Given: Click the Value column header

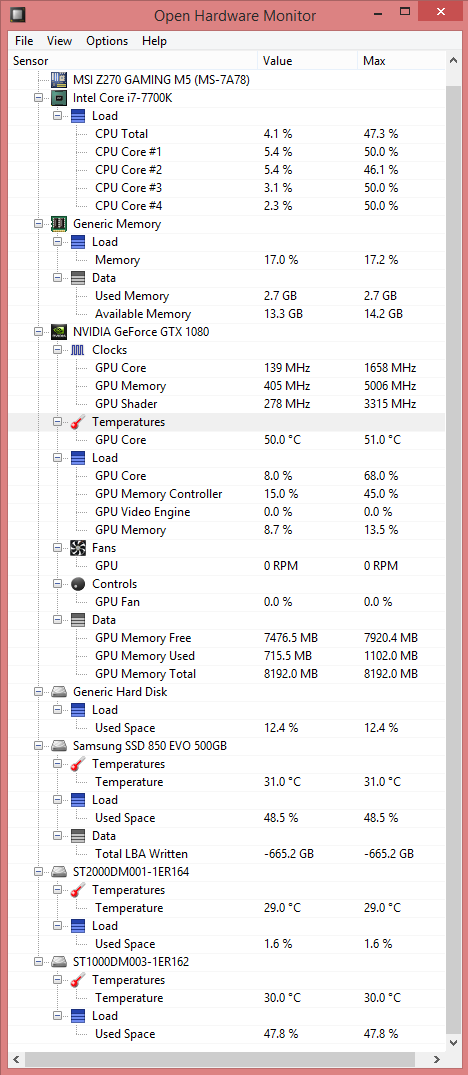Looking at the screenshot, I should coord(307,61).
